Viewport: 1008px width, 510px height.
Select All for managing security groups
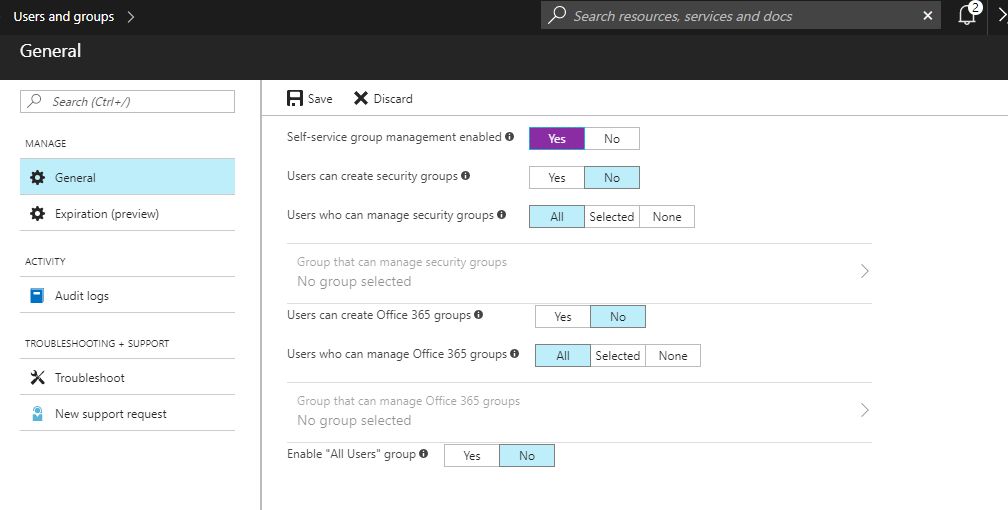click(x=557, y=217)
